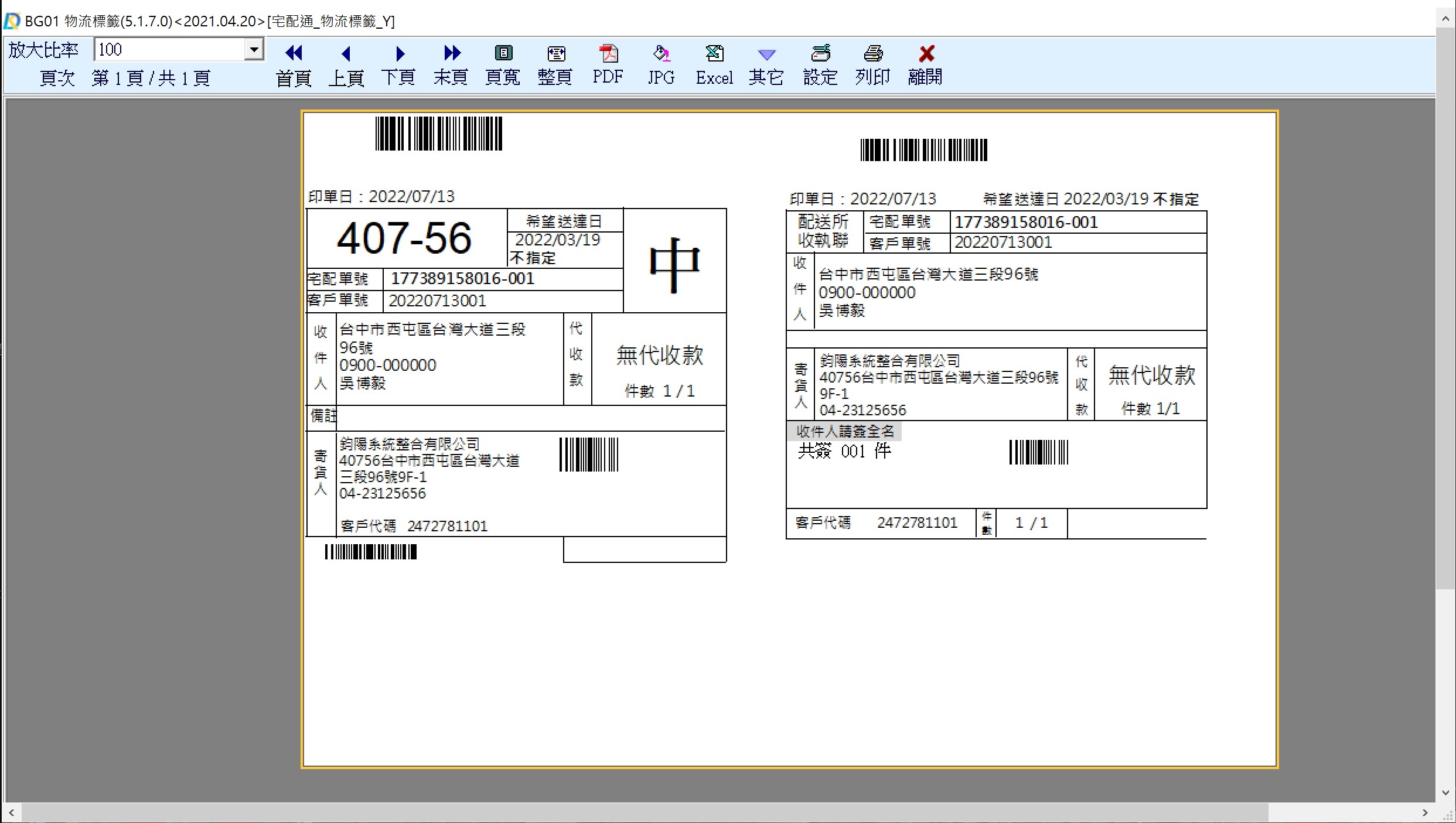
Task: Click the 備註 remarks row
Action: pyautogui.click(x=516, y=418)
